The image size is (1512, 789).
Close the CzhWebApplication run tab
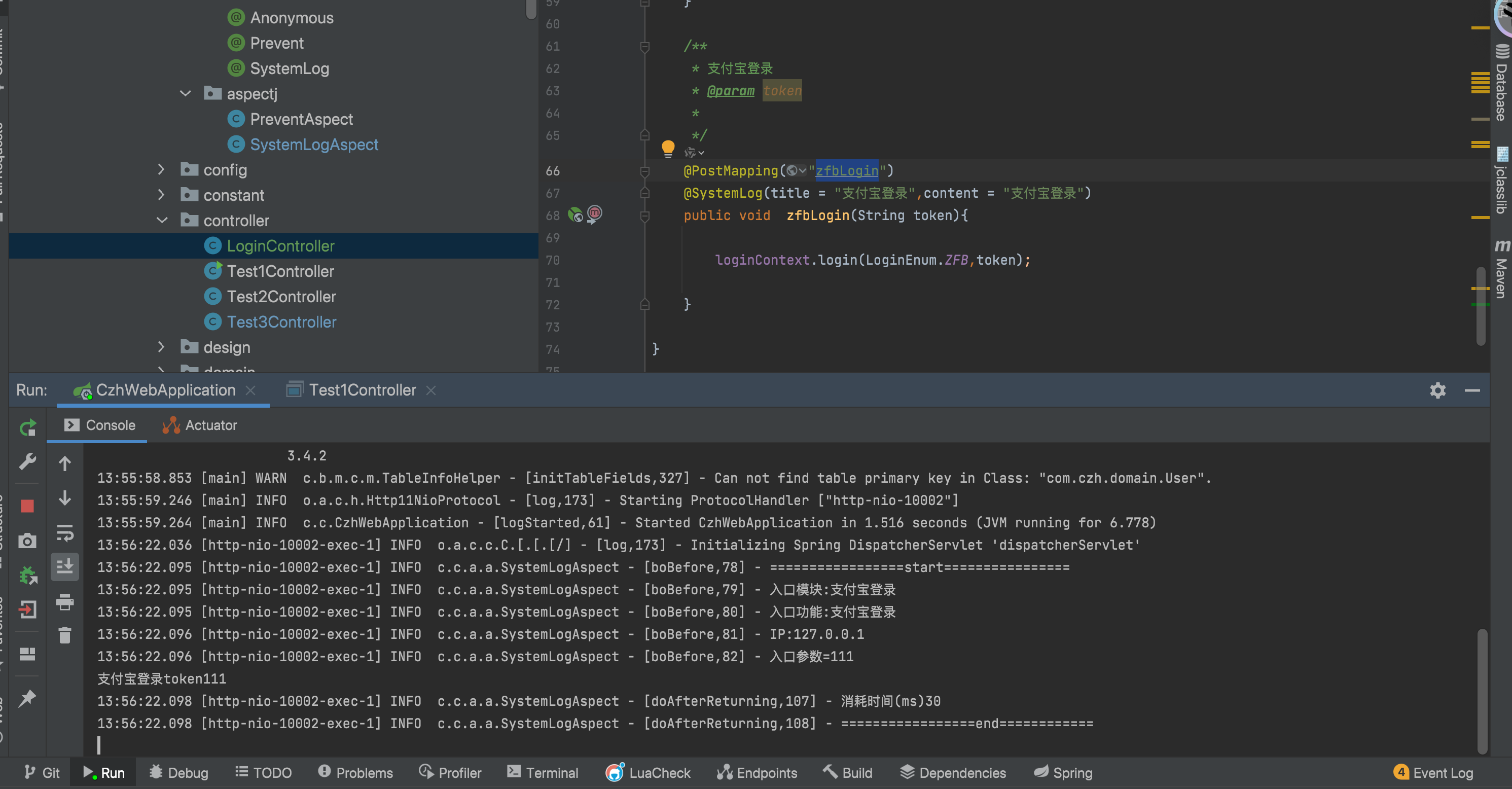tap(250, 390)
